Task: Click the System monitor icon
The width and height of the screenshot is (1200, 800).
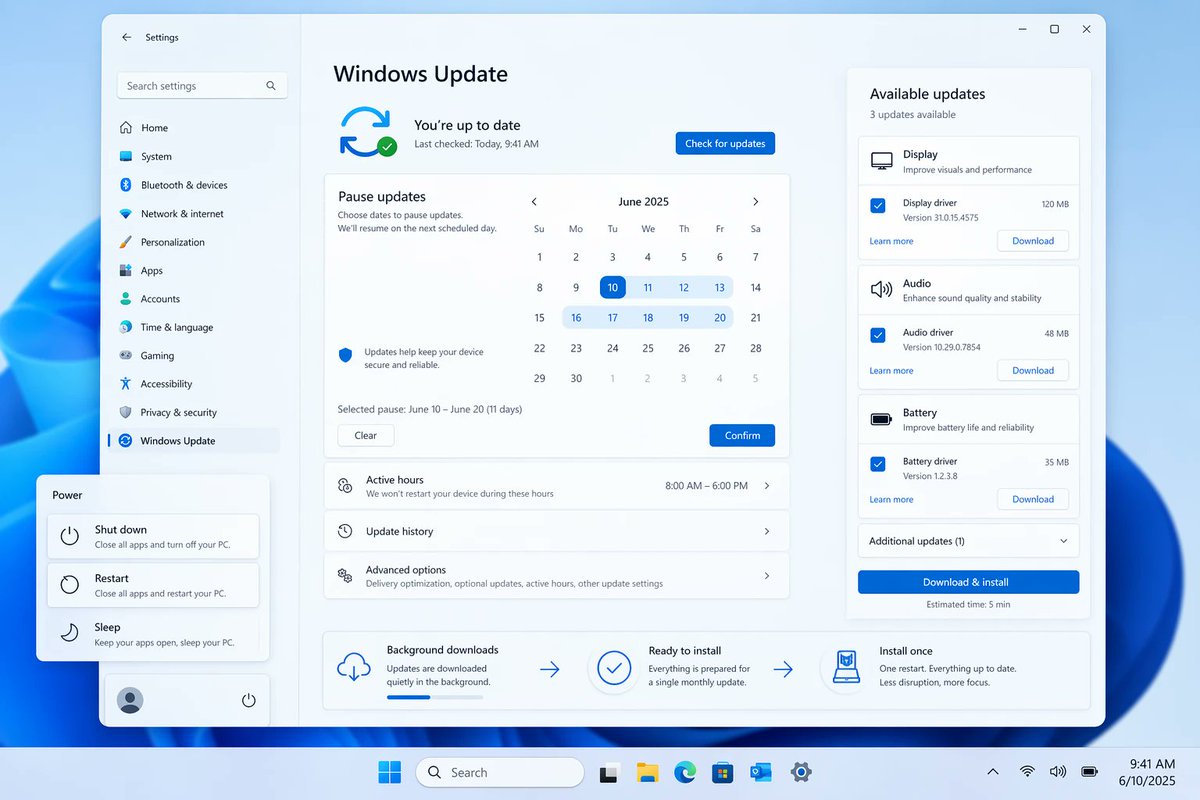Action: click(126, 156)
